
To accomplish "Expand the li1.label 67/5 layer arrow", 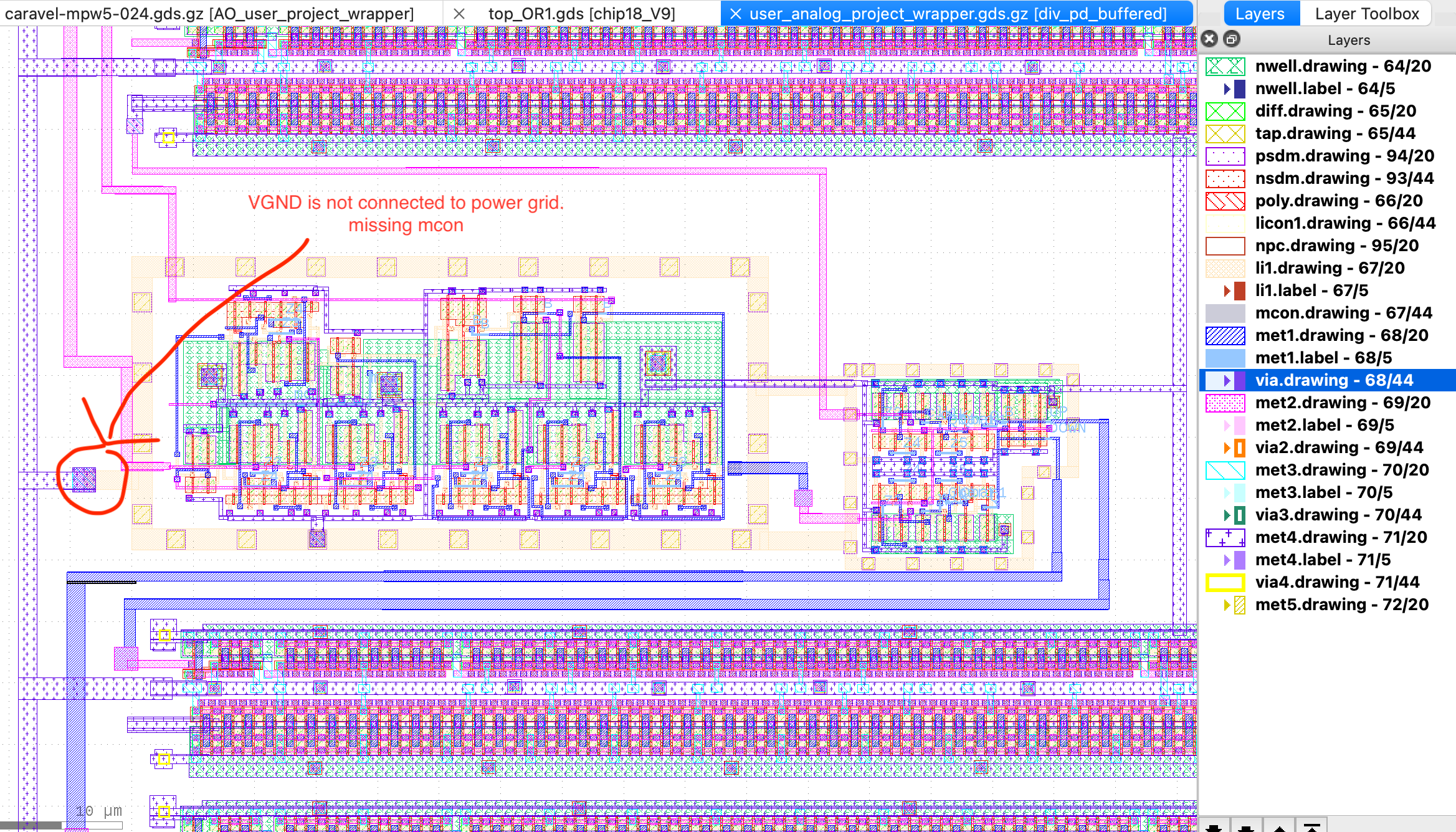I will pos(1226,290).
